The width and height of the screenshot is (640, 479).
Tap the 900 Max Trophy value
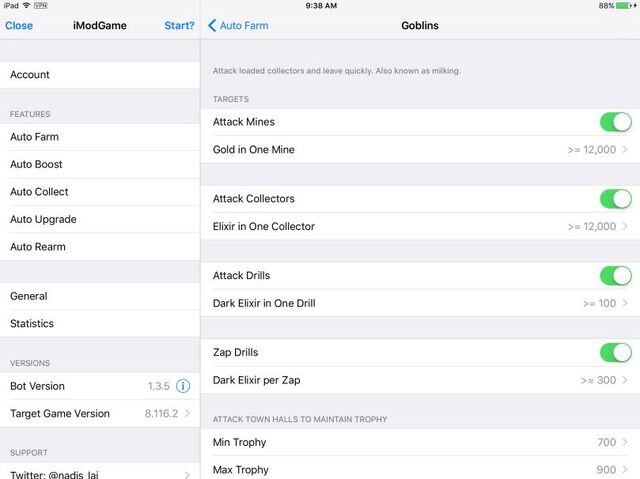click(606, 470)
